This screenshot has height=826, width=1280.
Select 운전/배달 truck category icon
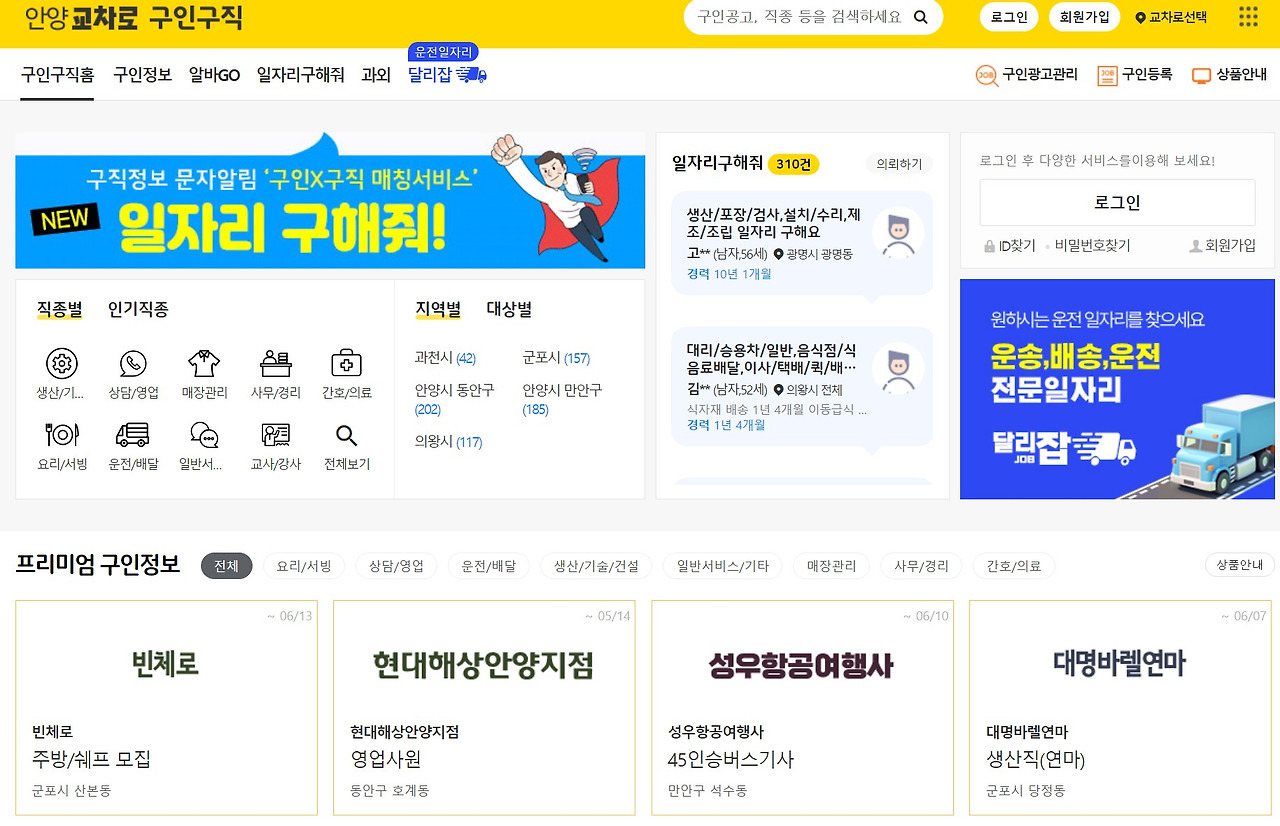click(x=133, y=435)
